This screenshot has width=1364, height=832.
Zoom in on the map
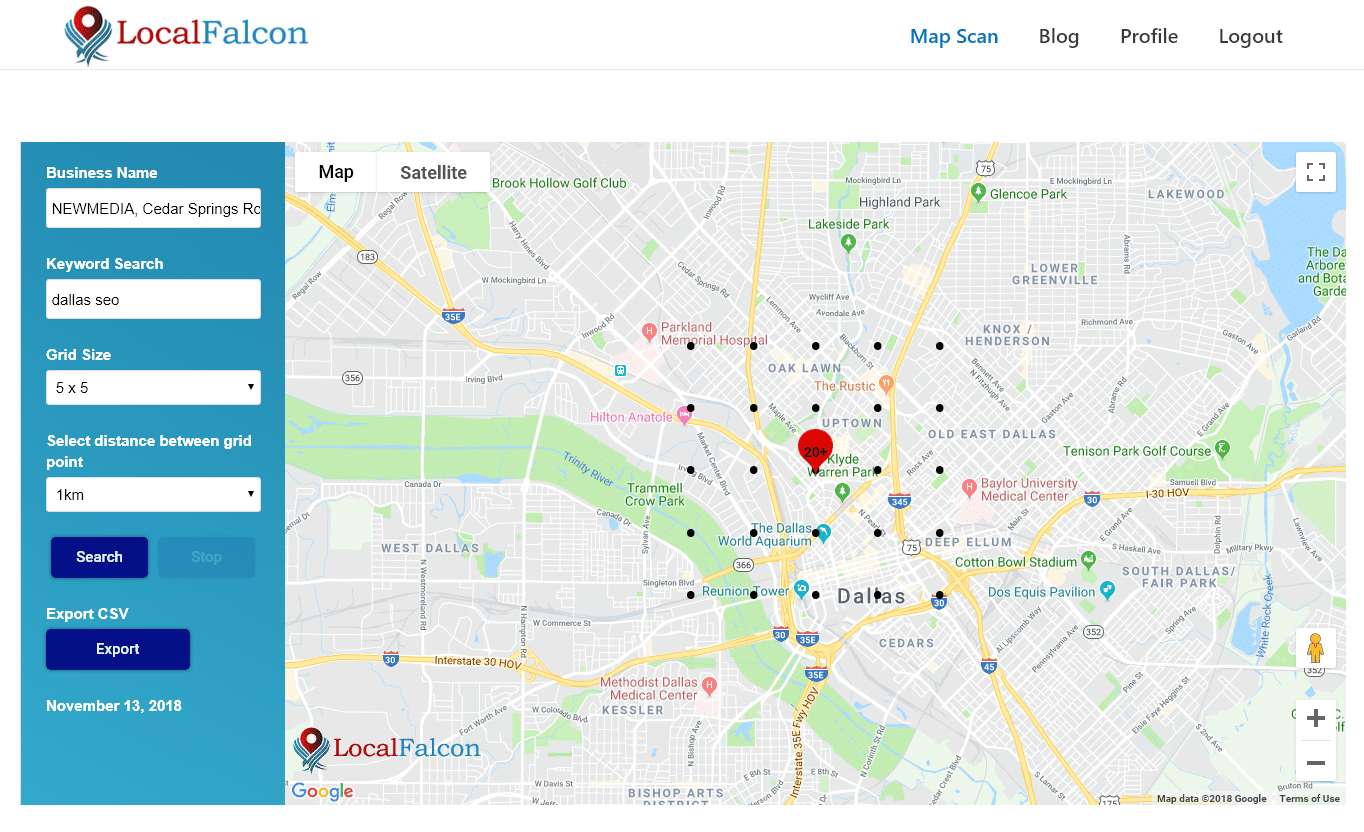(x=1316, y=718)
